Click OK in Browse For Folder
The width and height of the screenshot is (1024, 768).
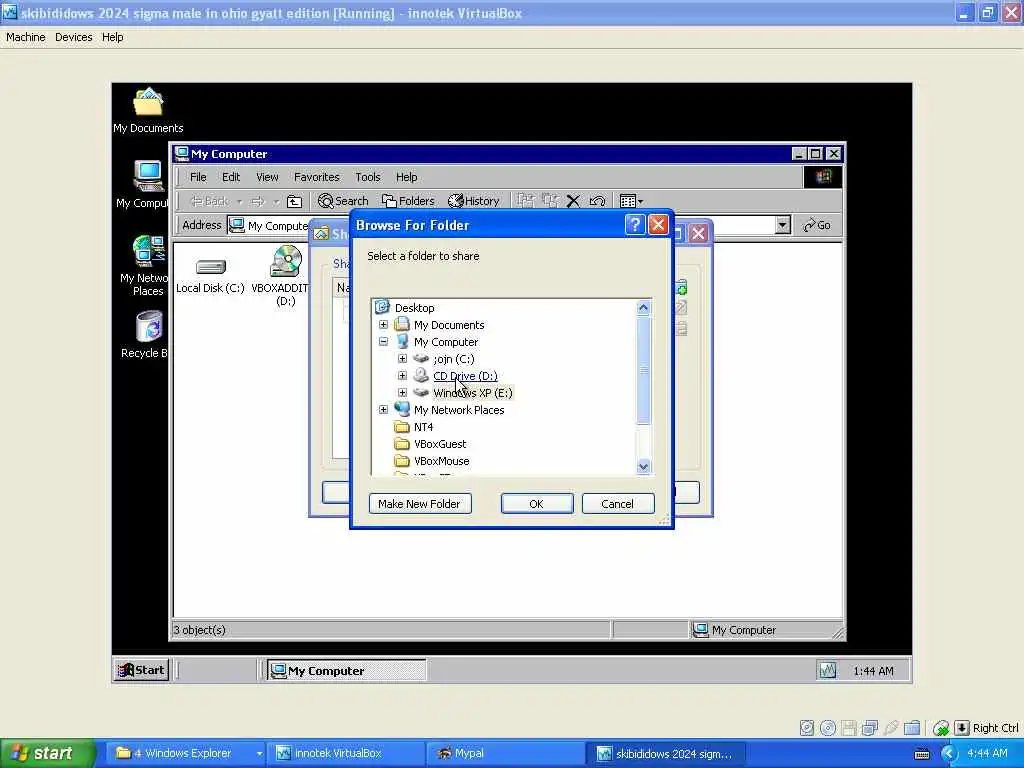point(537,504)
